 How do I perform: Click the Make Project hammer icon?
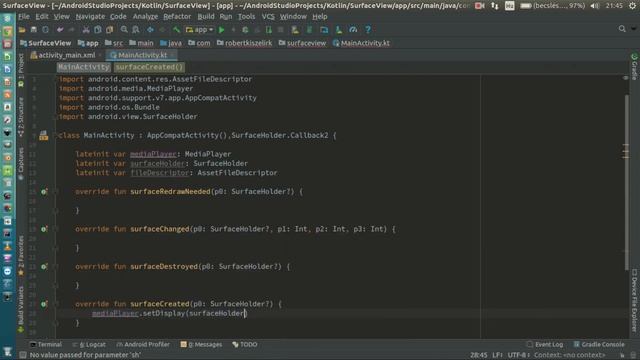click(x=176, y=30)
